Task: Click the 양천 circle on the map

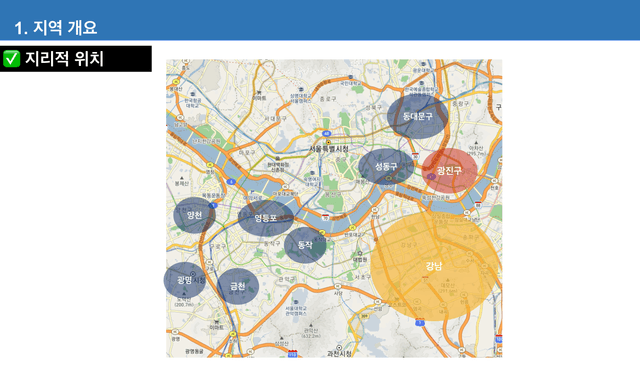Action: pos(194,215)
